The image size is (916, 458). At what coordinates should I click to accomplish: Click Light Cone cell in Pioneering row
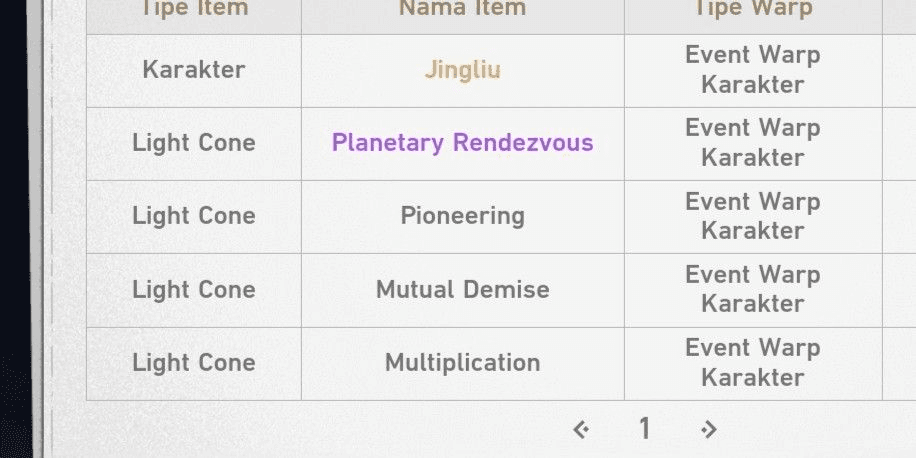[194, 216]
